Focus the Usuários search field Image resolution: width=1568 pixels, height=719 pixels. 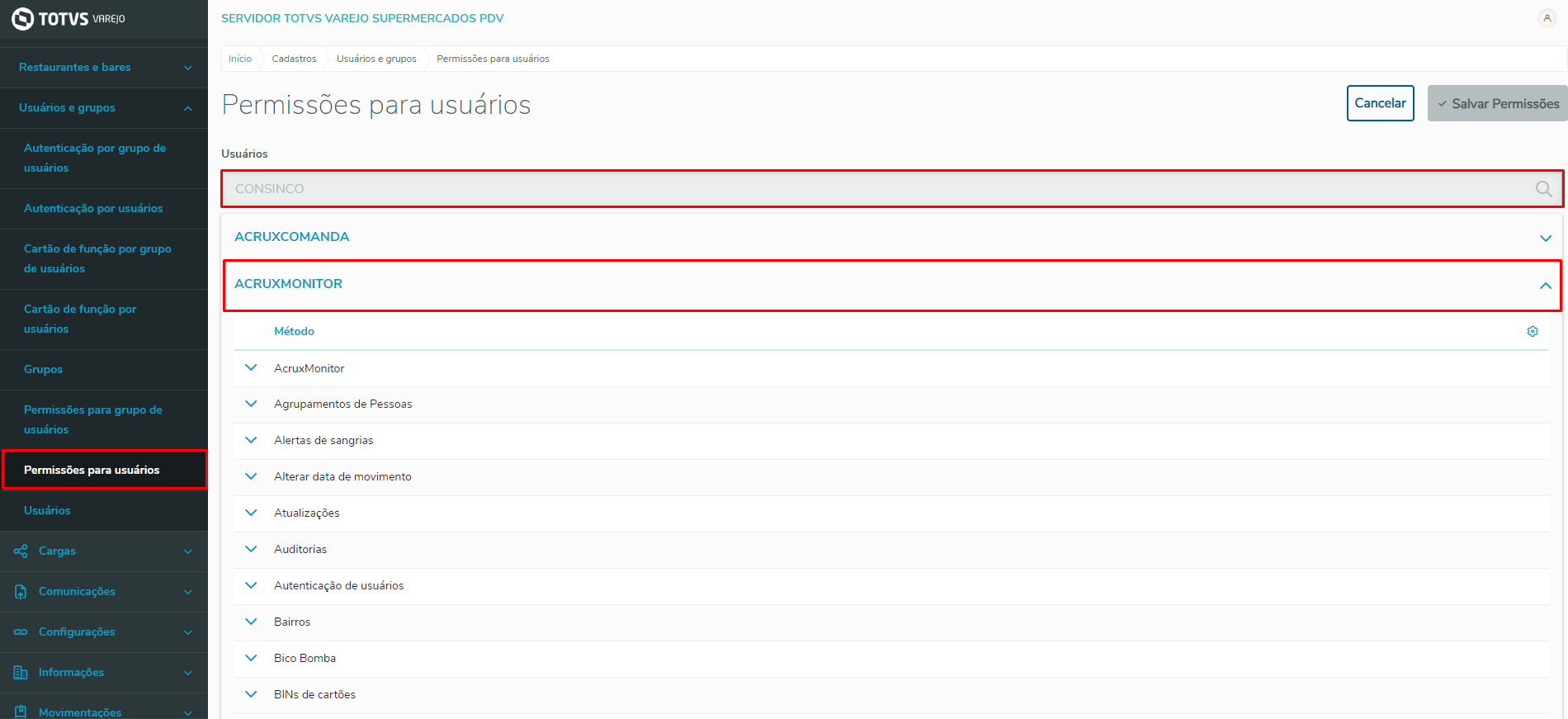point(891,188)
